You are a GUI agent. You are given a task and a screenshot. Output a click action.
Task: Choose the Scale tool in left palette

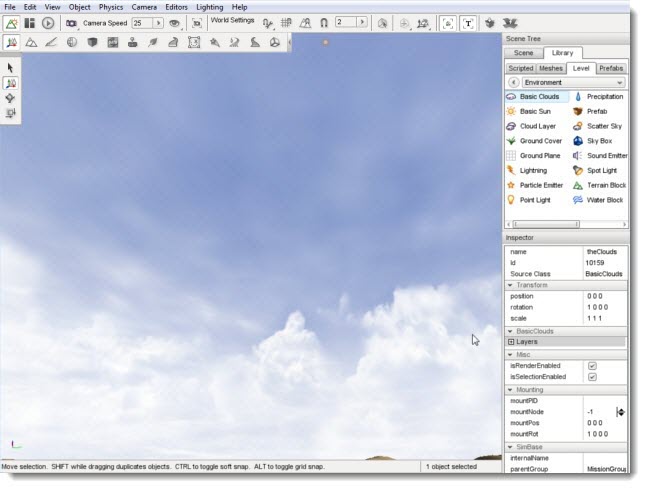(10, 113)
